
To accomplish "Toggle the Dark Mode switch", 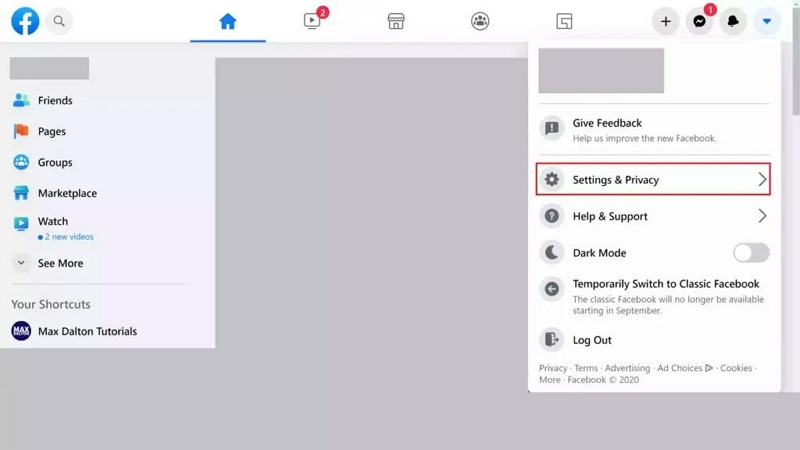I will pyautogui.click(x=751, y=253).
